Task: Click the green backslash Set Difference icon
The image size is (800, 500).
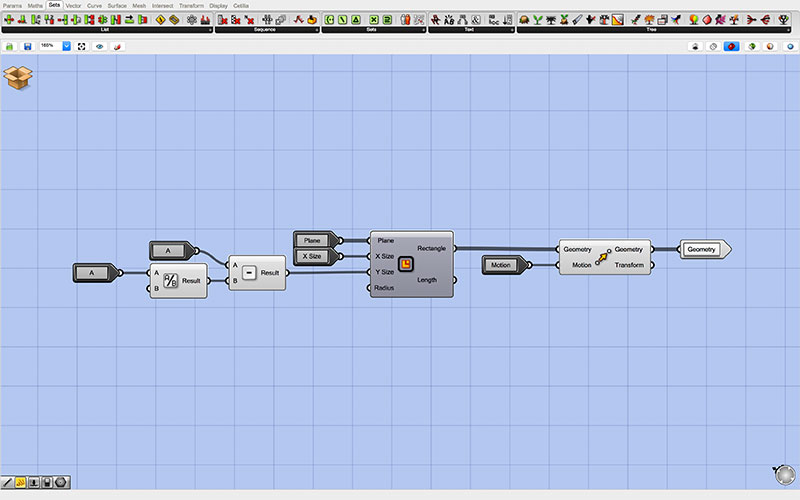Action: (343, 20)
